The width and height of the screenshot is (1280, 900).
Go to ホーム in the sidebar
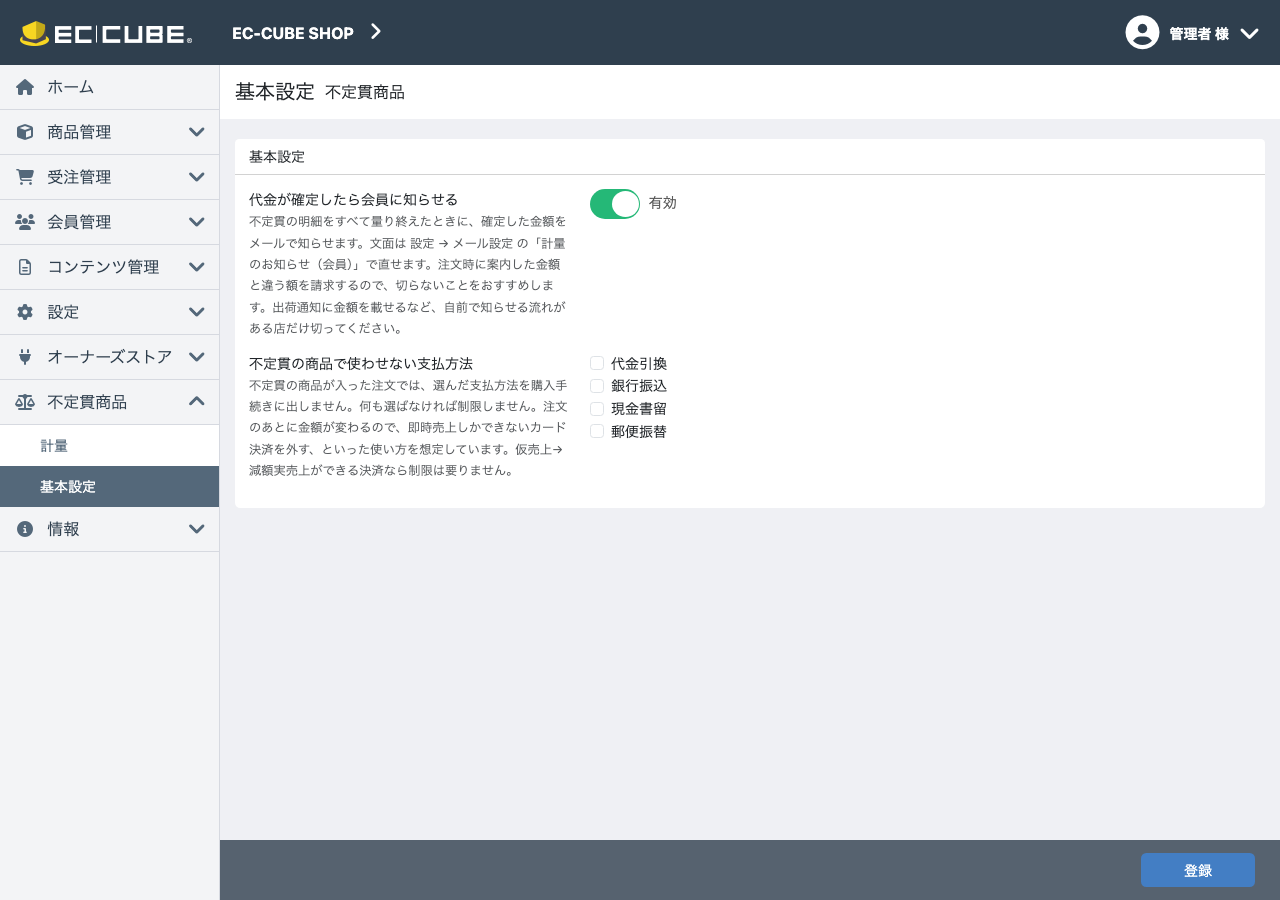(109, 87)
